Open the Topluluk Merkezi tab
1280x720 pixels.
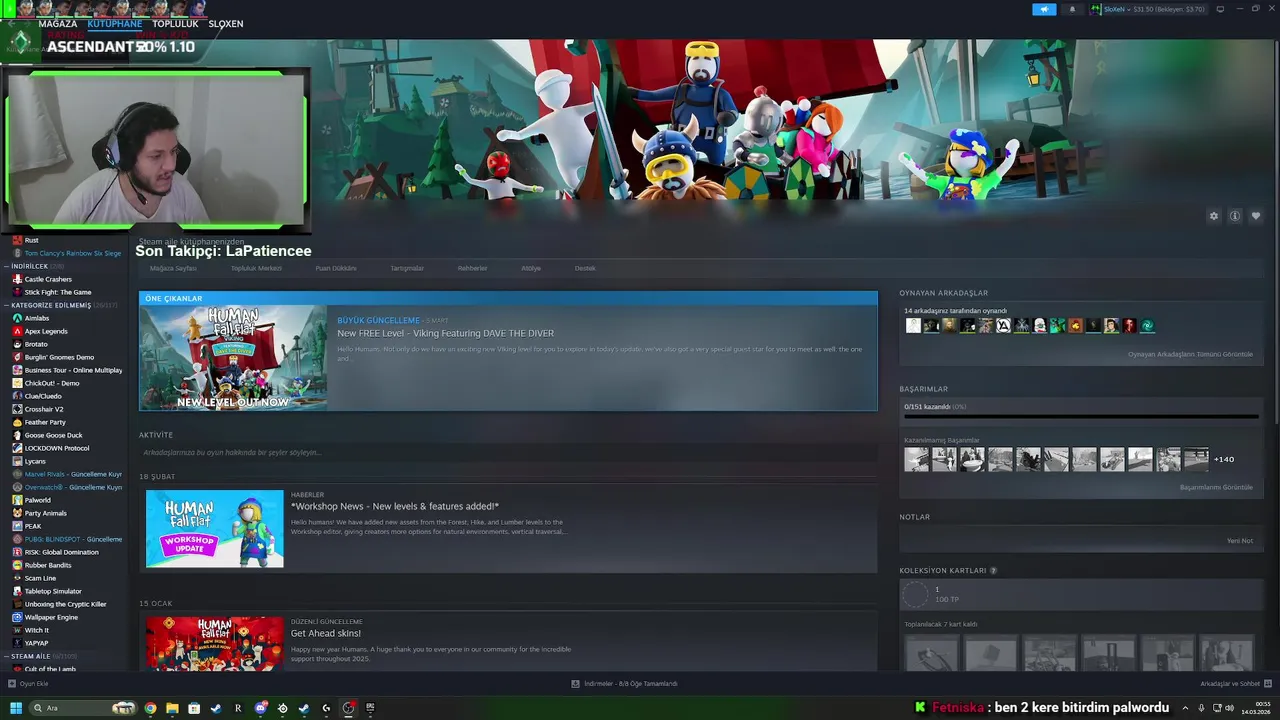256,268
